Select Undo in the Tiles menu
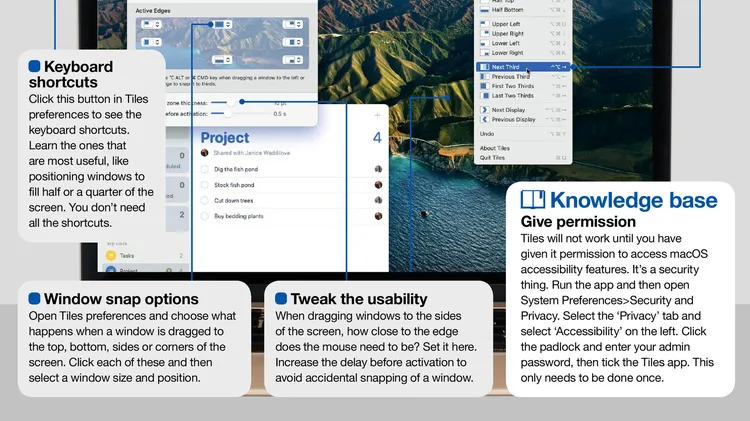The height and width of the screenshot is (421, 750). [523, 134]
